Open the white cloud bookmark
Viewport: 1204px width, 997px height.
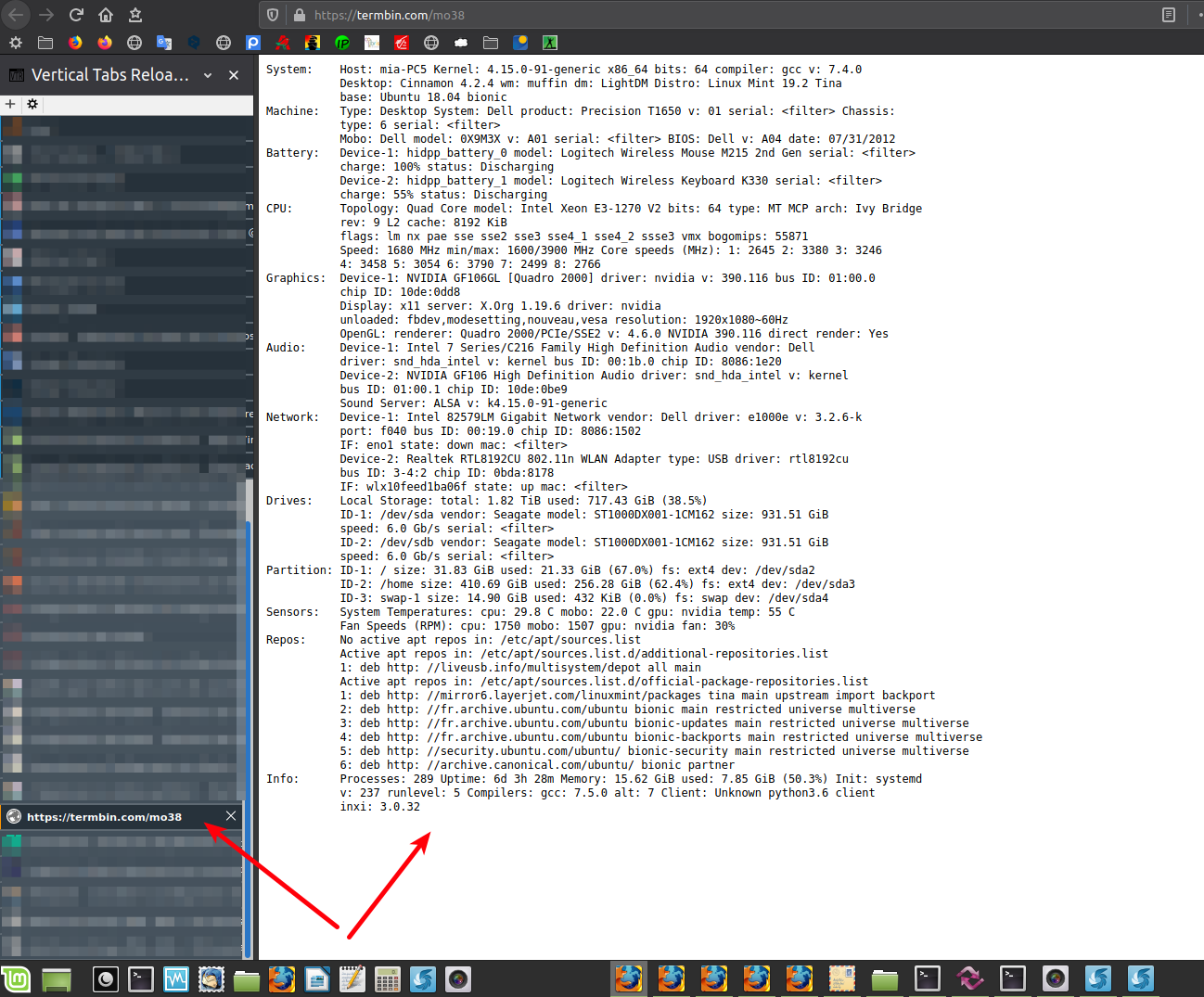click(x=461, y=43)
